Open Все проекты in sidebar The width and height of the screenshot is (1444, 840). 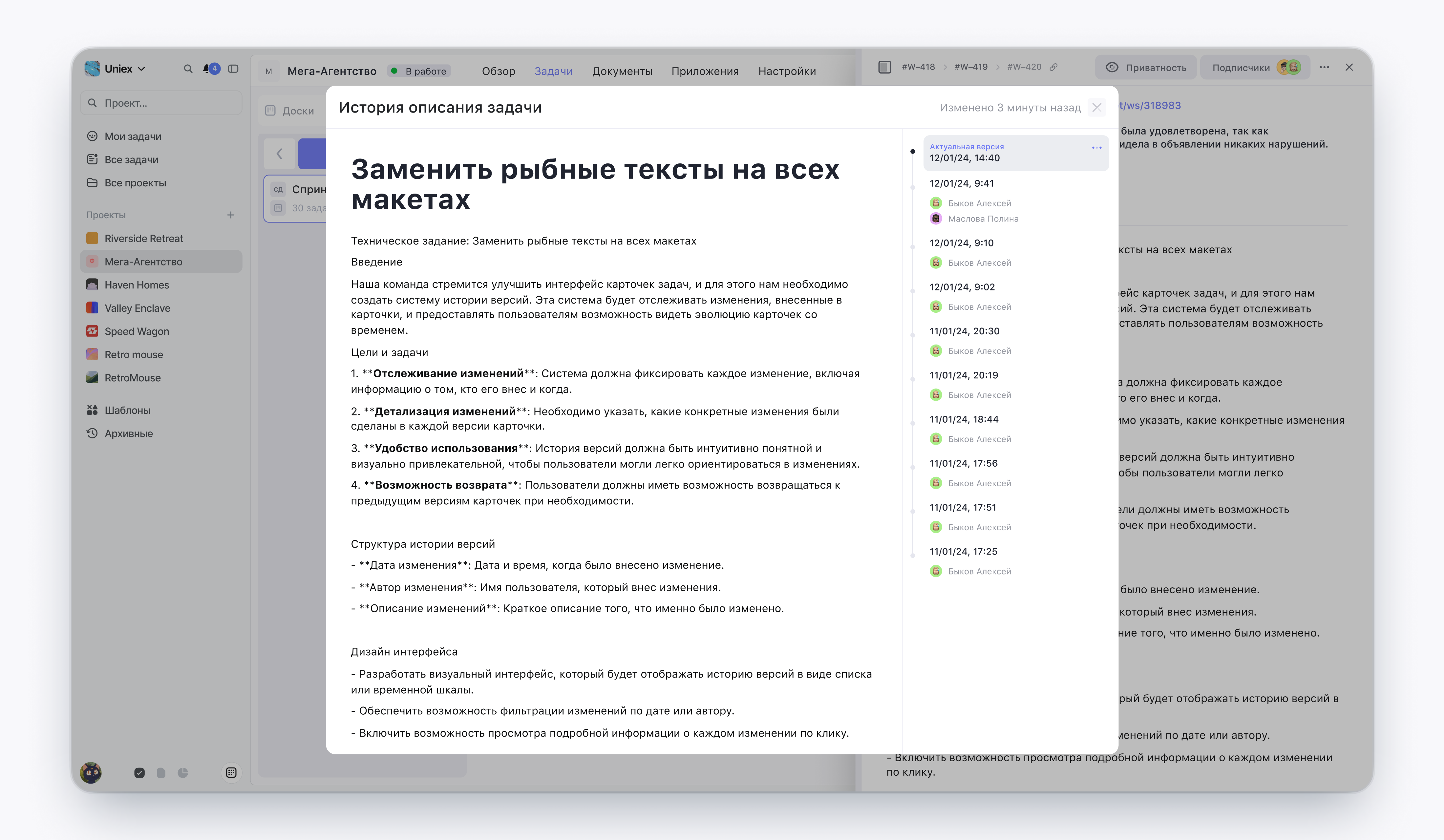pos(161,183)
